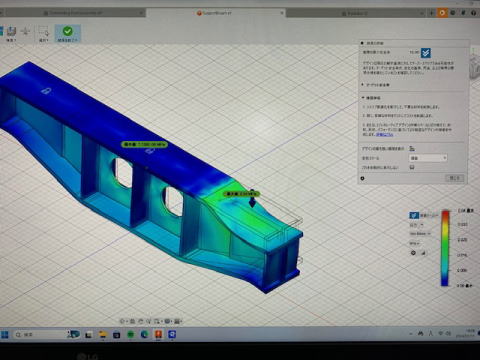480x360 pixels.
Task: Switch to the first document tab
Action: coord(76,13)
